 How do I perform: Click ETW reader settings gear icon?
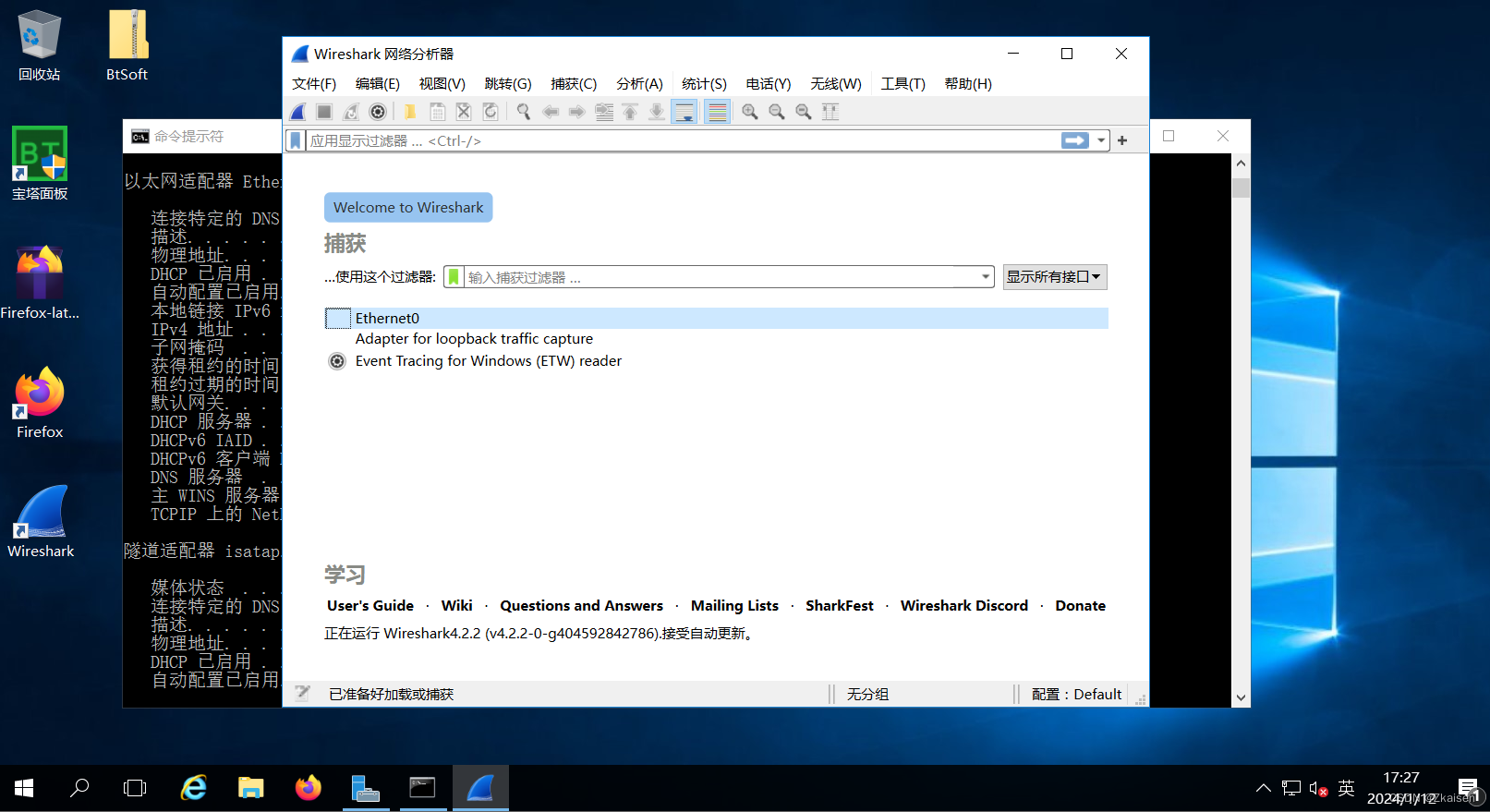pos(337,361)
